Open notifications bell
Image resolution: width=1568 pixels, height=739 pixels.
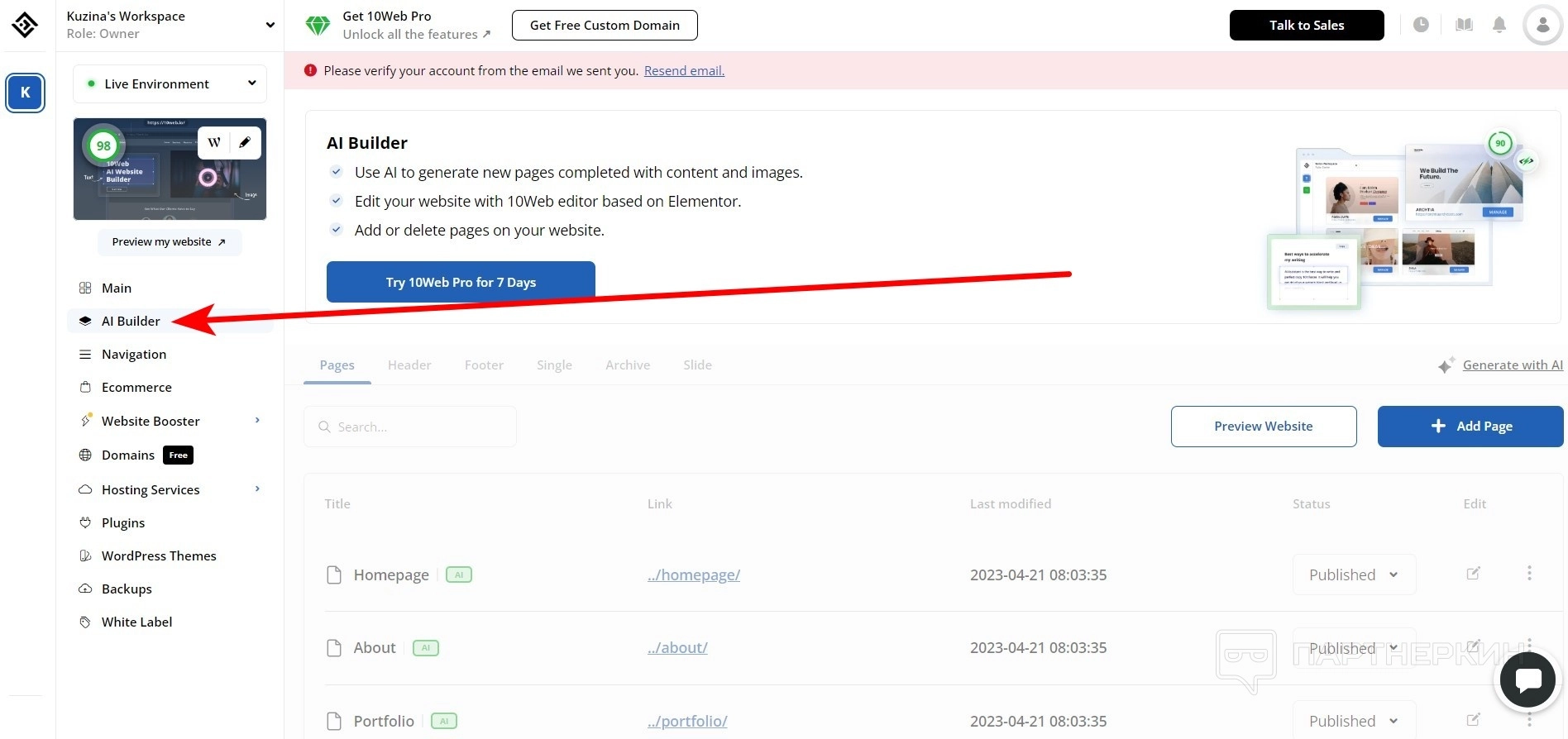[1499, 25]
